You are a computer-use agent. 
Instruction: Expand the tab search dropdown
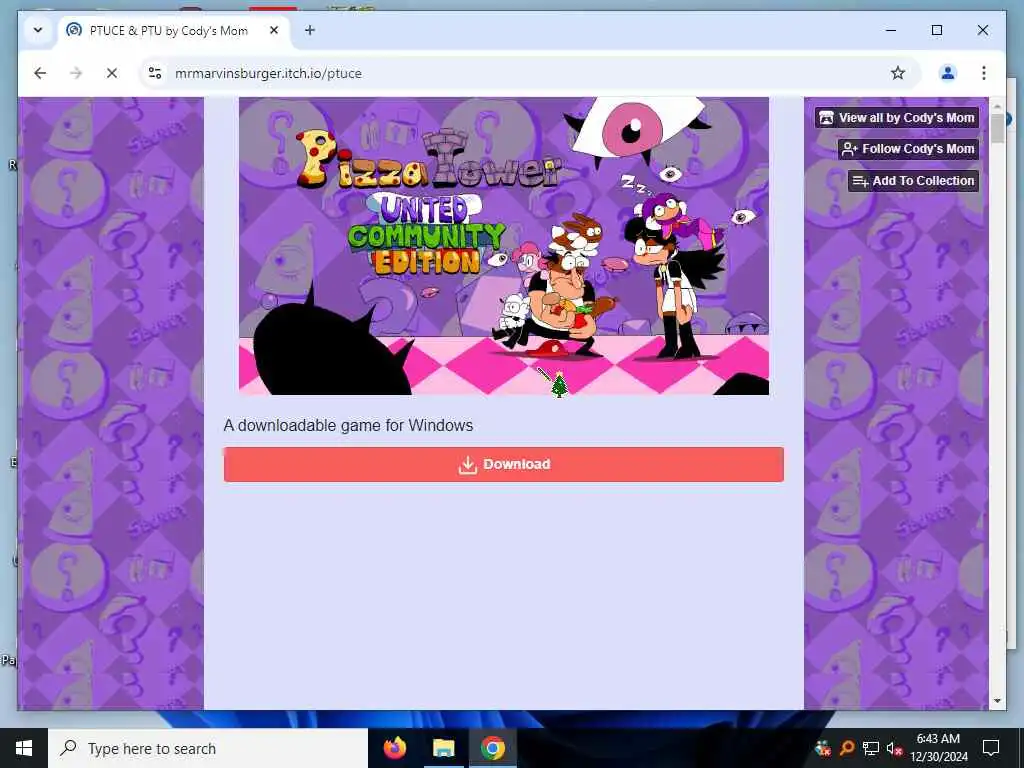pyautogui.click(x=38, y=30)
